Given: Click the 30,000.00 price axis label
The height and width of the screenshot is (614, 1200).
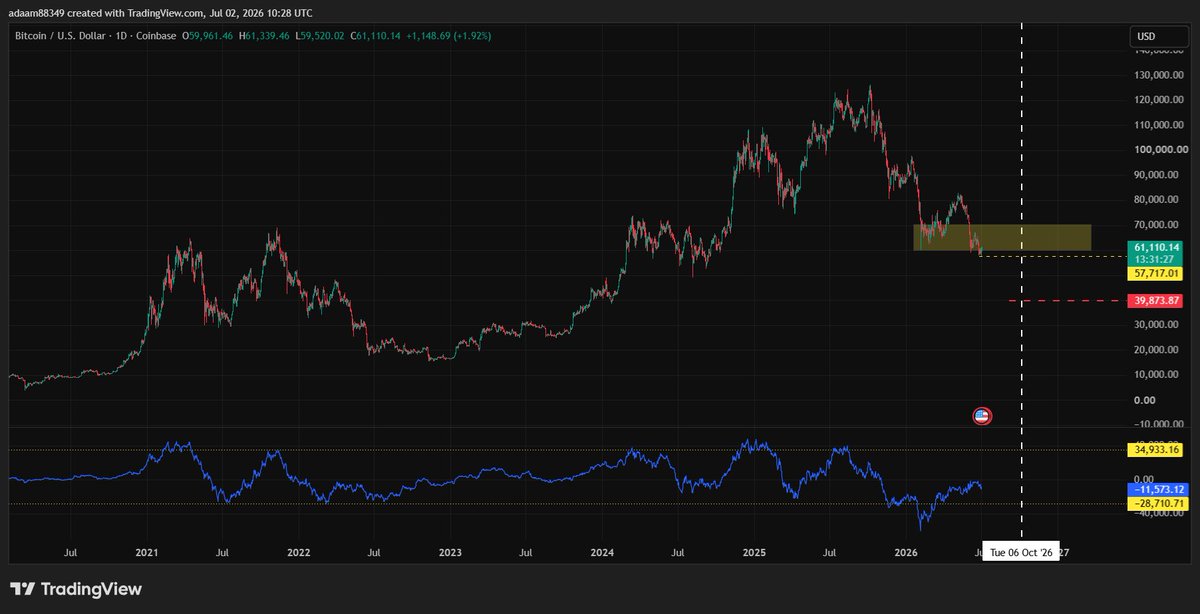Looking at the screenshot, I should coord(1157,325).
